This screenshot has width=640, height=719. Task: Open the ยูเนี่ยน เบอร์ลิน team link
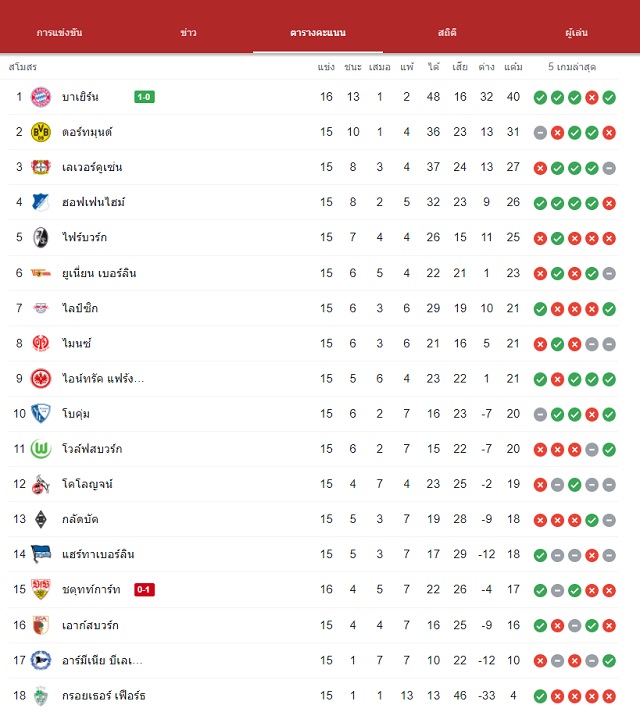(x=99, y=273)
